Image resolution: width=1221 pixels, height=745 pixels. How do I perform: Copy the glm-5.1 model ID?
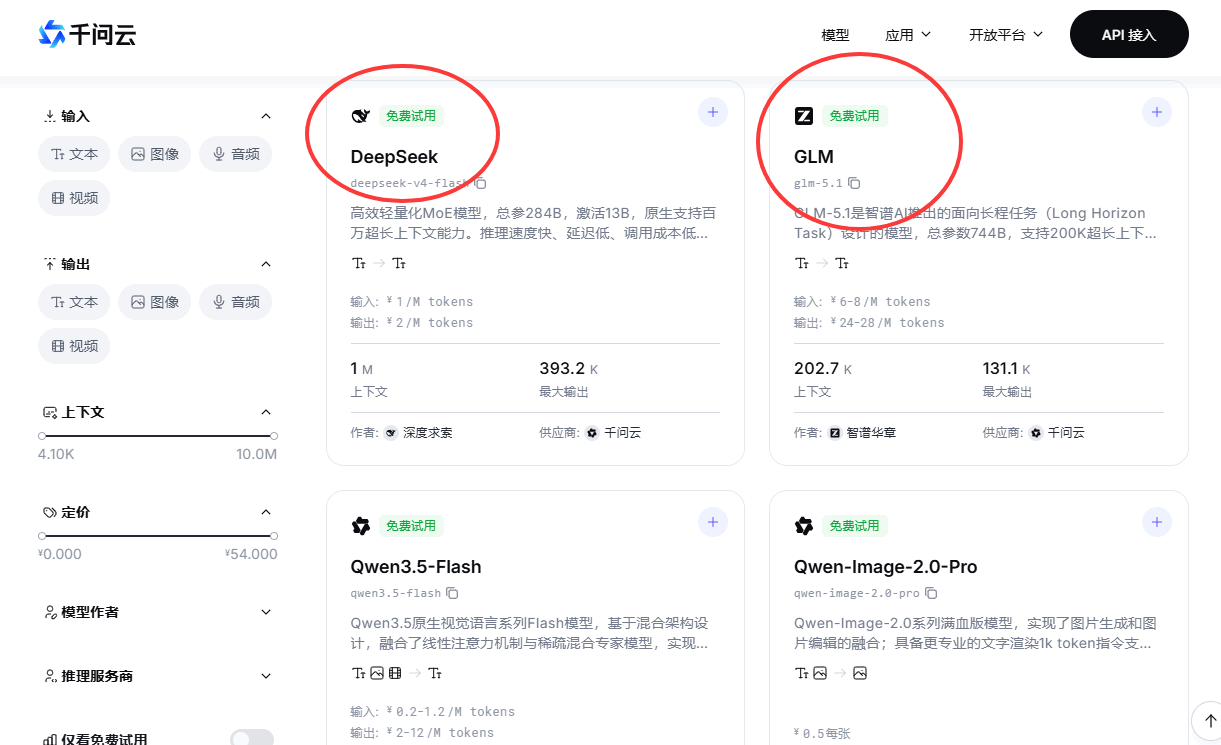coord(854,183)
